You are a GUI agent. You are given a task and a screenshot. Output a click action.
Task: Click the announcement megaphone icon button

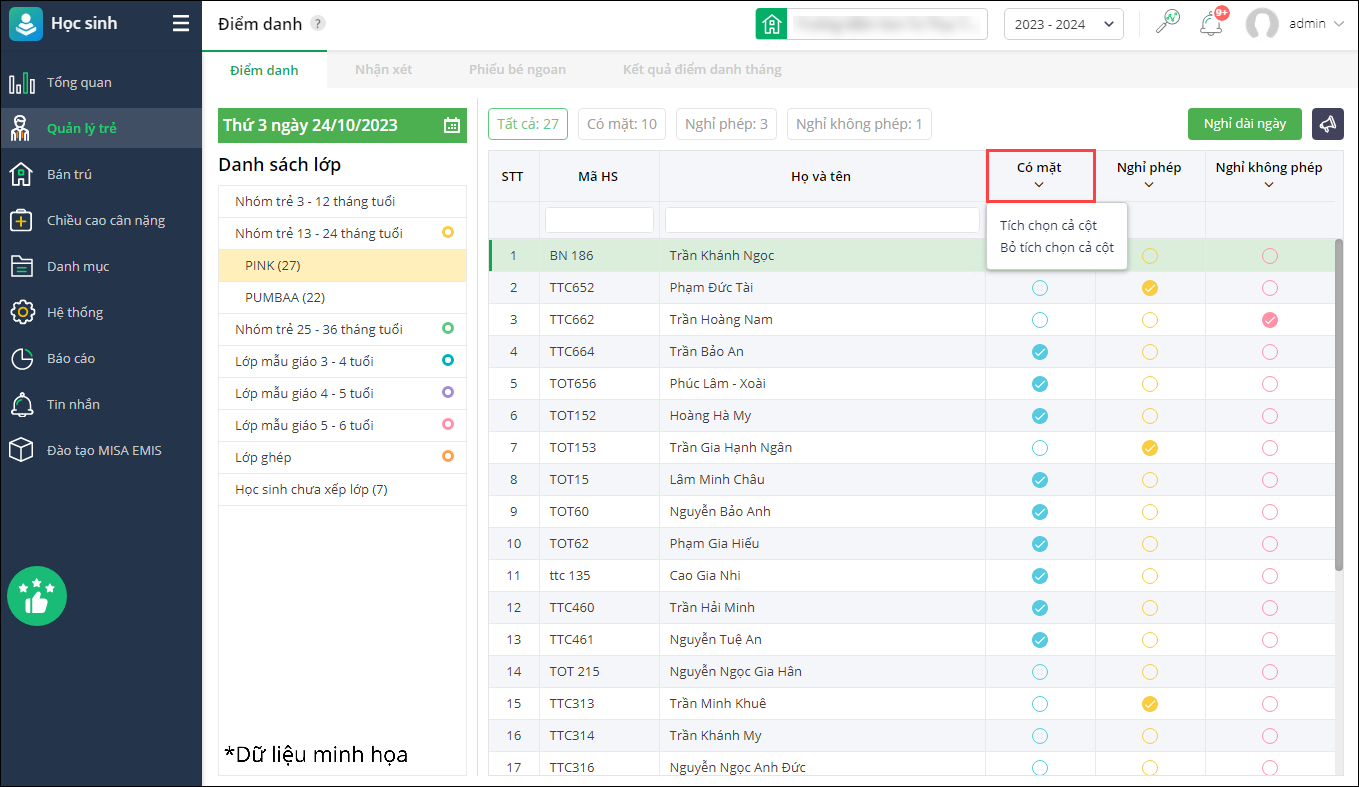1327,124
